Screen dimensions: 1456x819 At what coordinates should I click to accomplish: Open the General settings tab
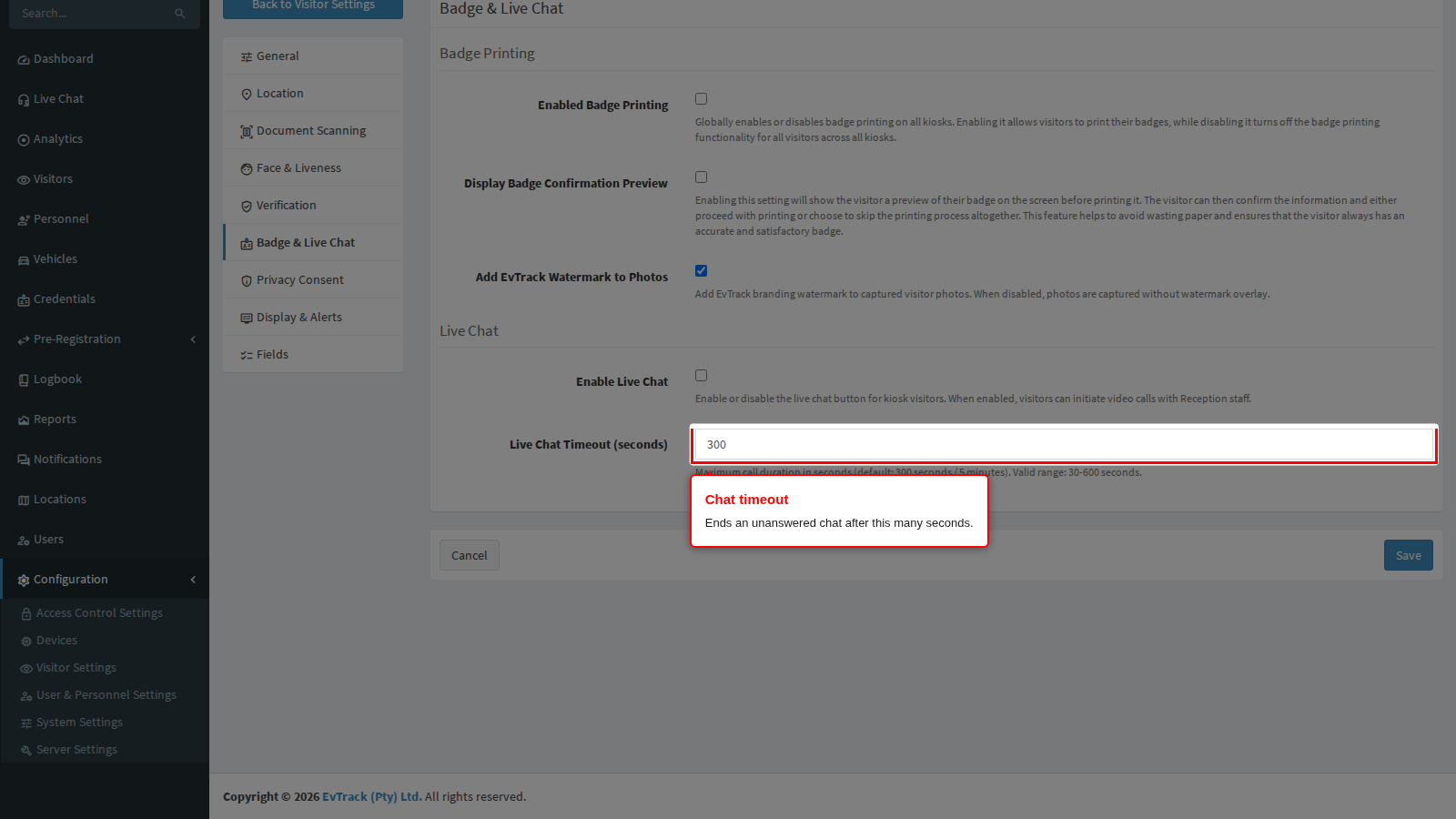pyautogui.click(x=314, y=56)
